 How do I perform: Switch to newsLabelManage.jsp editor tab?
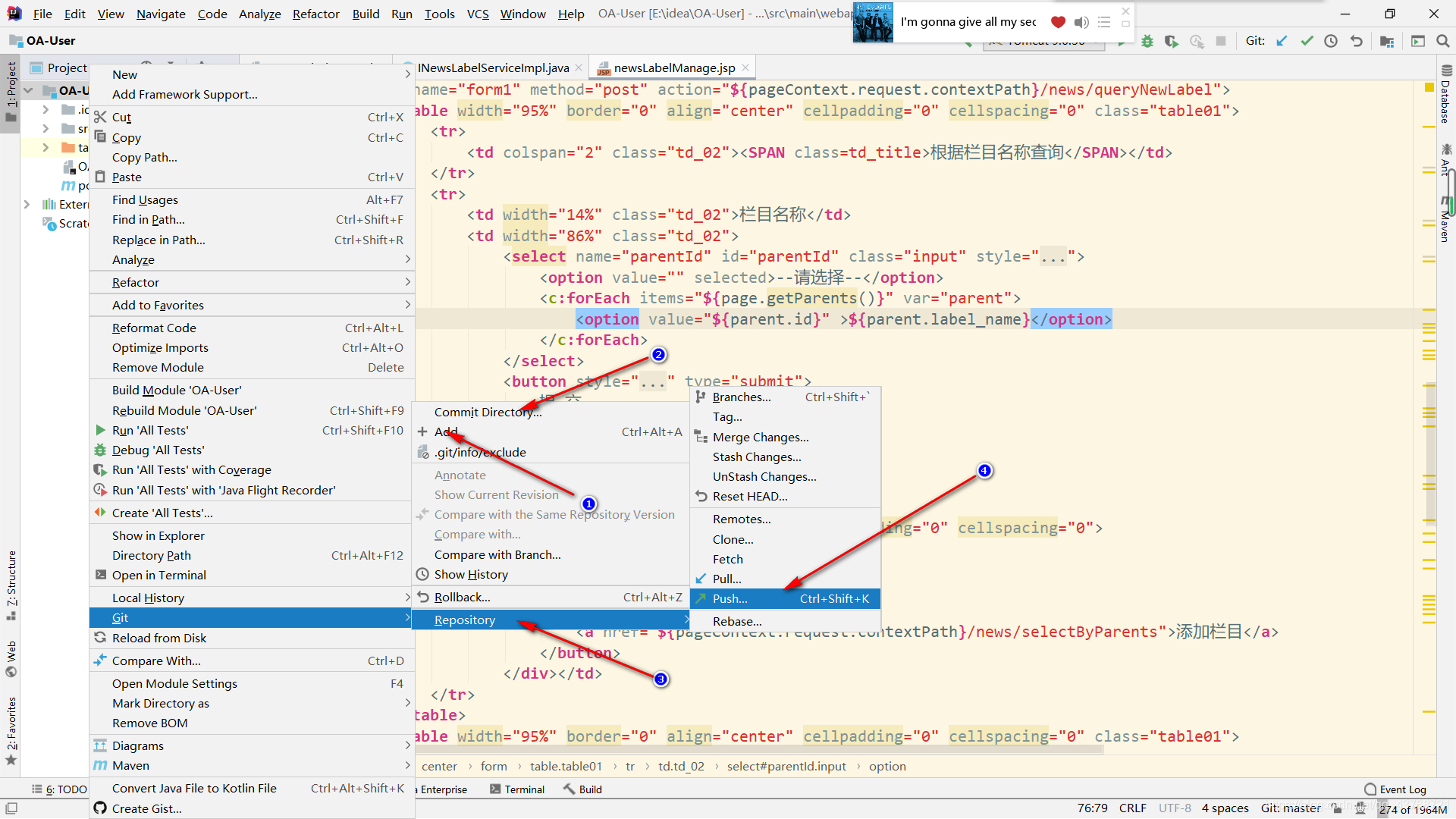[x=673, y=68]
